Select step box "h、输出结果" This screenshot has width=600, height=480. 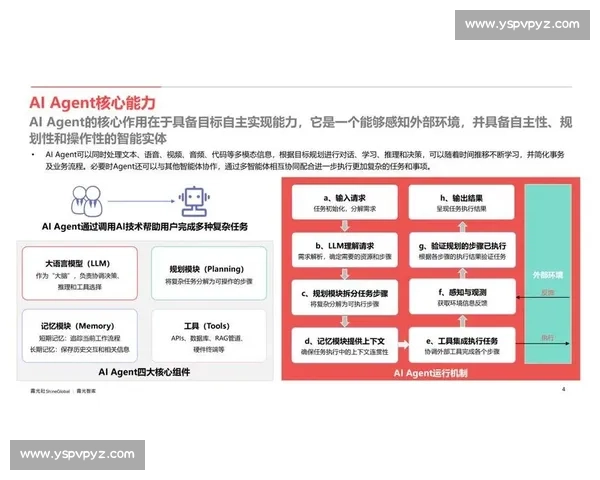click(461, 202)
